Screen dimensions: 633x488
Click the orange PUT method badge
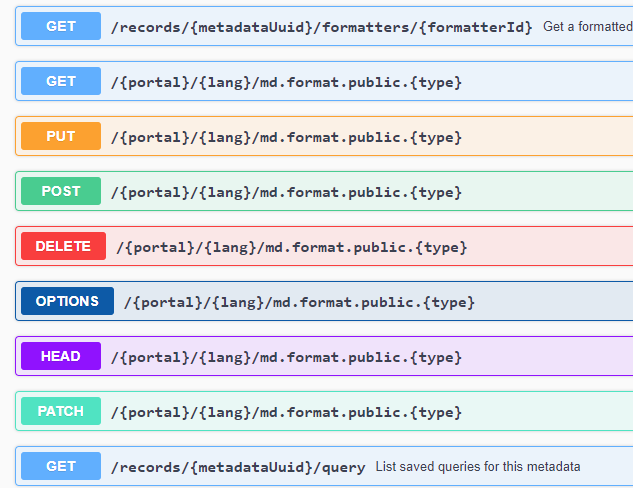(61, 136)
